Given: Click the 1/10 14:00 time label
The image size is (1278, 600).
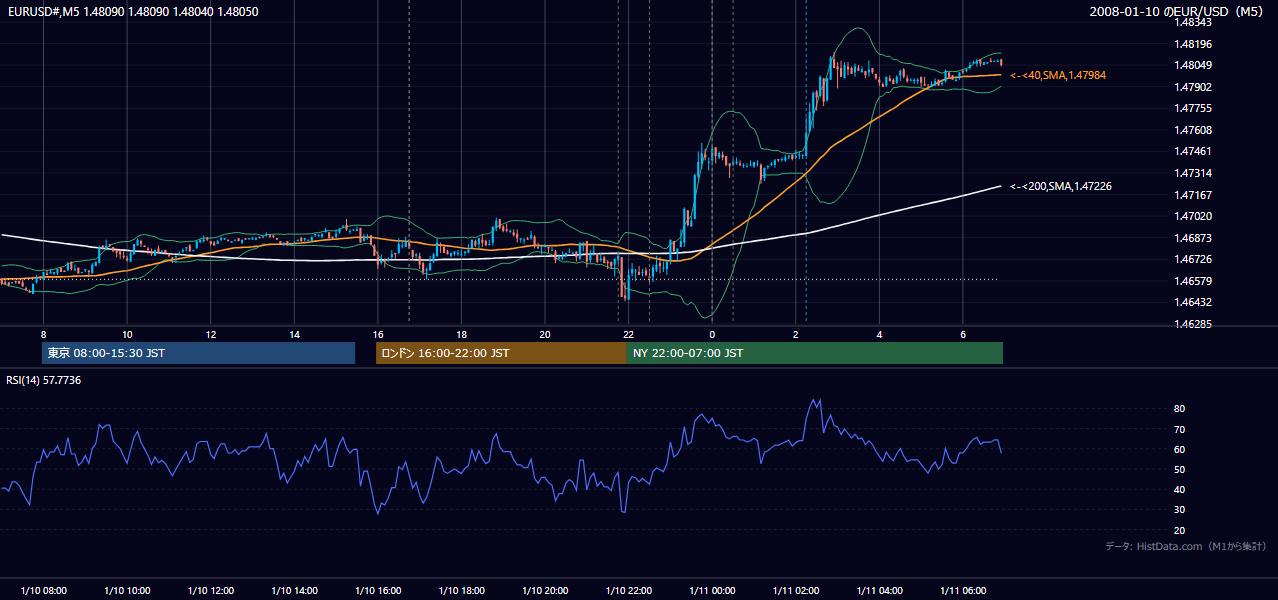Looking at the screenshot, I should (294, 591).
